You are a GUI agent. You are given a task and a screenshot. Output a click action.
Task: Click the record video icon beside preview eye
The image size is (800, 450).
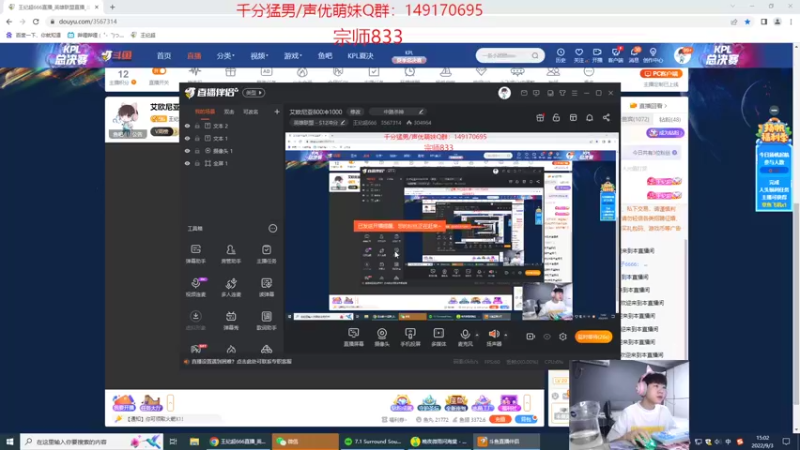(531, 337)
